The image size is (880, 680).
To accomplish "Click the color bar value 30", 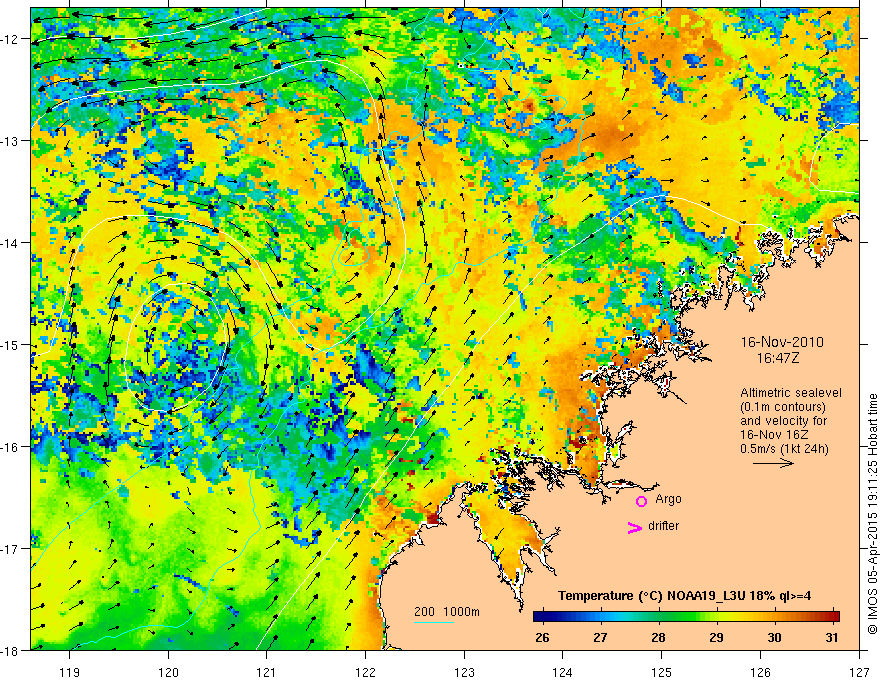I will (x=774, y=637).
